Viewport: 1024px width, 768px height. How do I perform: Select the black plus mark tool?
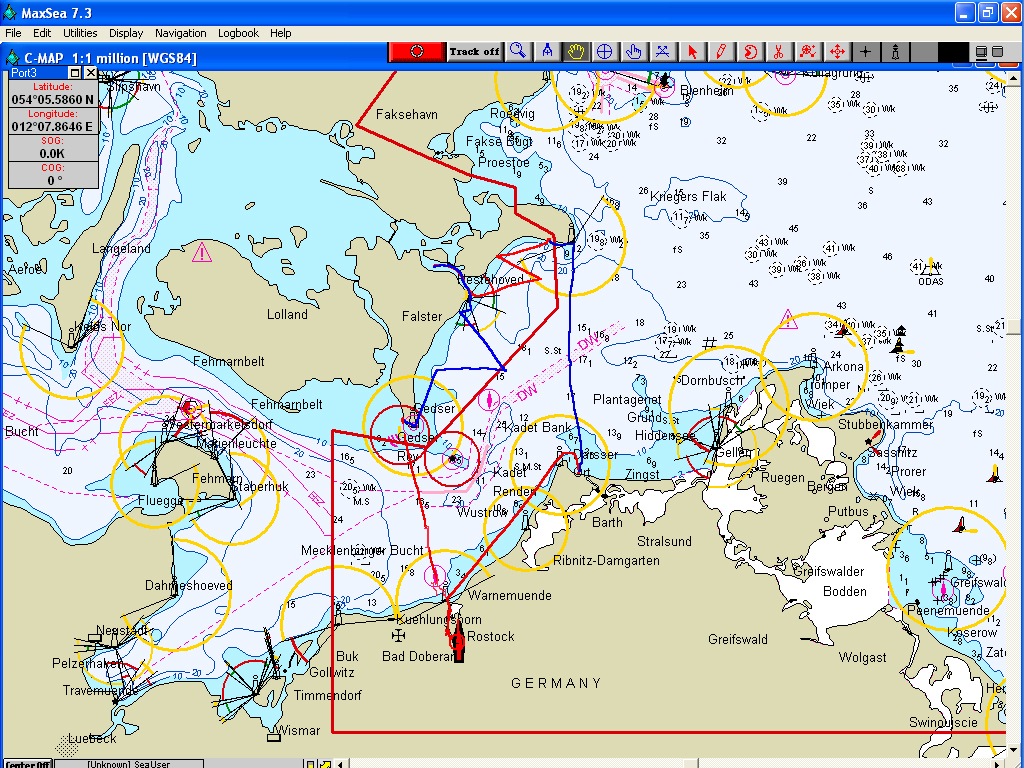(x=865, y=52)
